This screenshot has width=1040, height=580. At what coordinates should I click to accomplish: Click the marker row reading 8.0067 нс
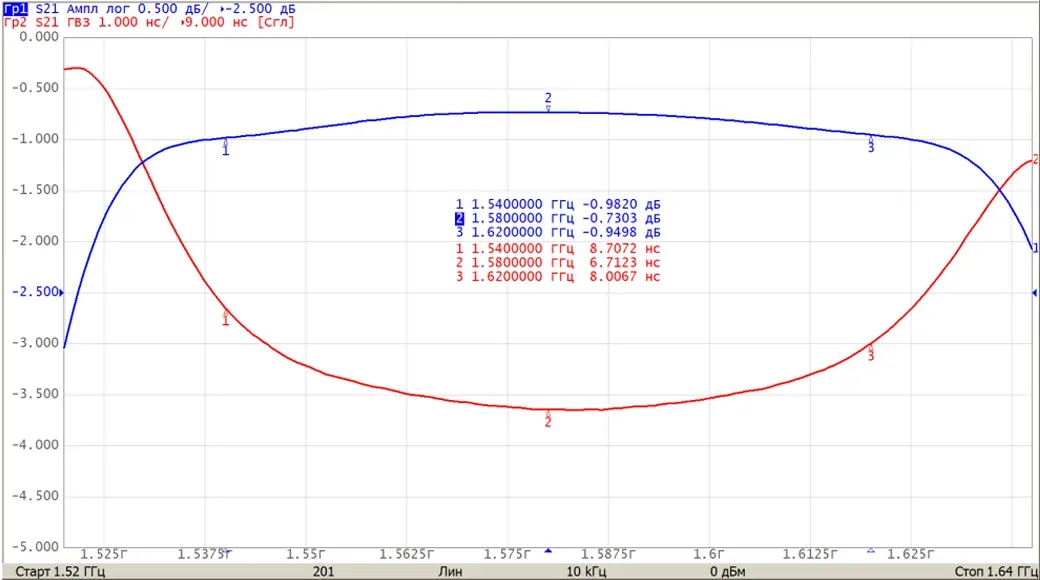(x=558, y=277)
